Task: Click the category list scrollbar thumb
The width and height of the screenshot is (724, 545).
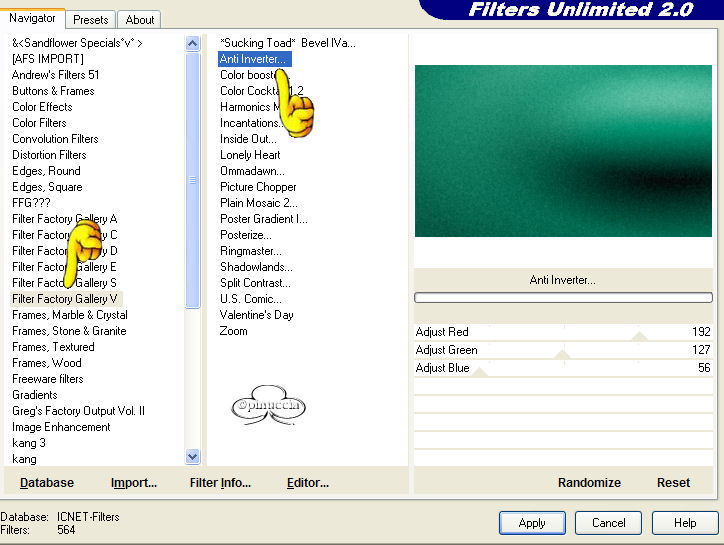Action: pos(193,180)
